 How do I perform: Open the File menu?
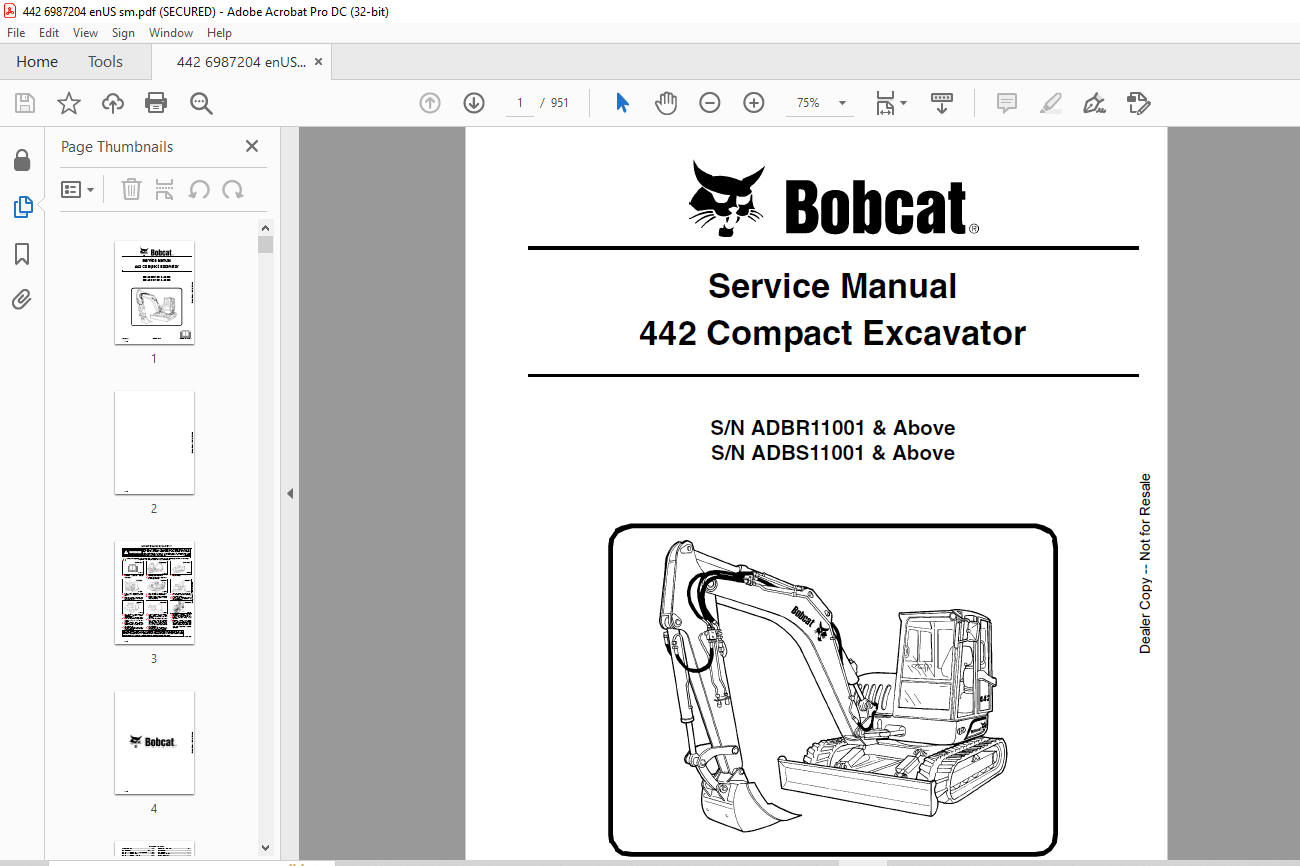pyautogui.click(x=16, y=33)
